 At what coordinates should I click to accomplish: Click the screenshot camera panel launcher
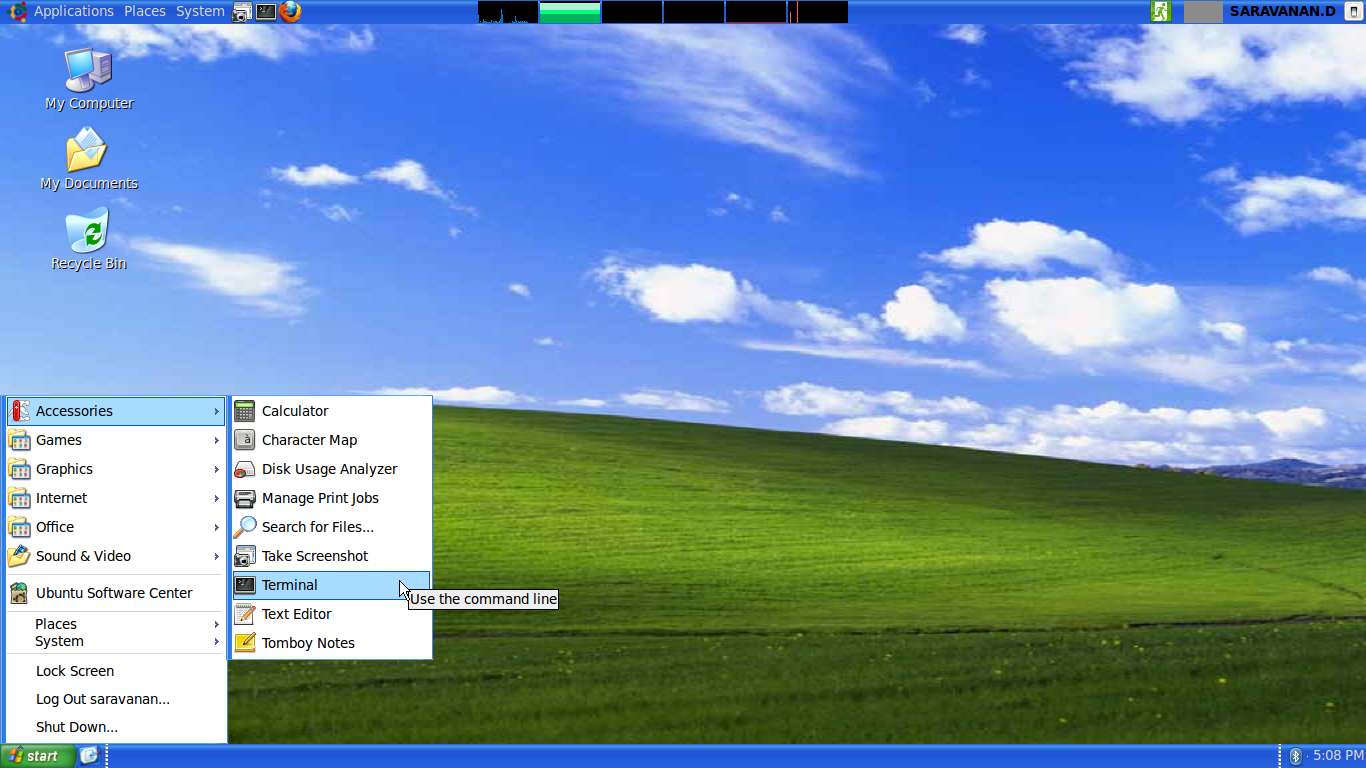242,12
